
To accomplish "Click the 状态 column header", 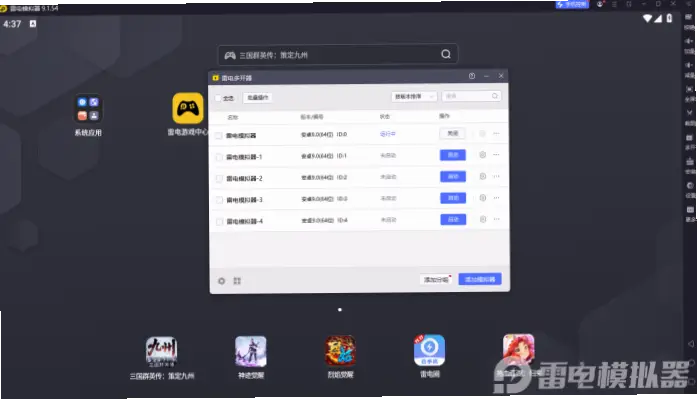I will tap(385, 116).
